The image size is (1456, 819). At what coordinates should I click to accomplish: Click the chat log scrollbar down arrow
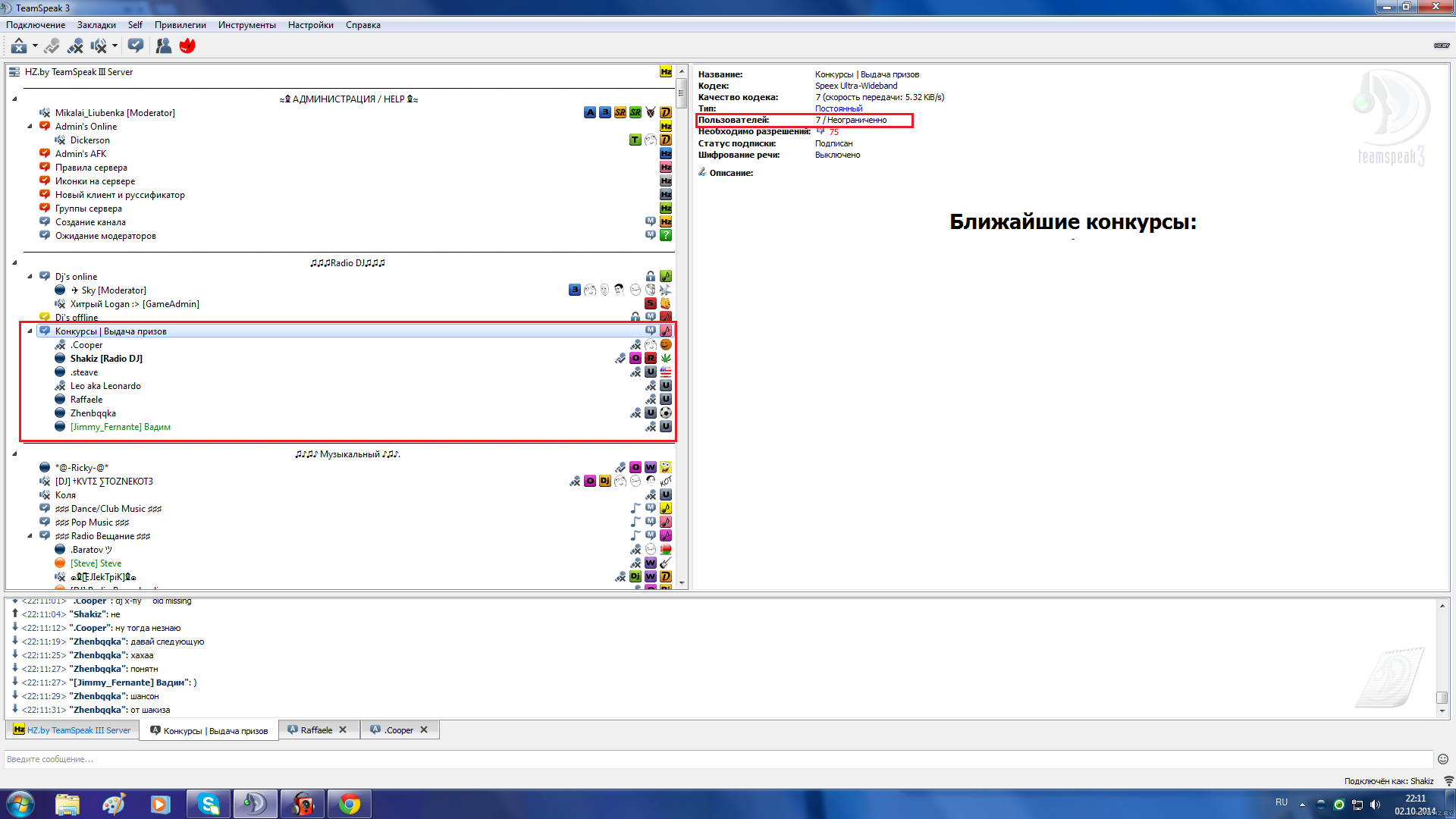point(1442,712)
